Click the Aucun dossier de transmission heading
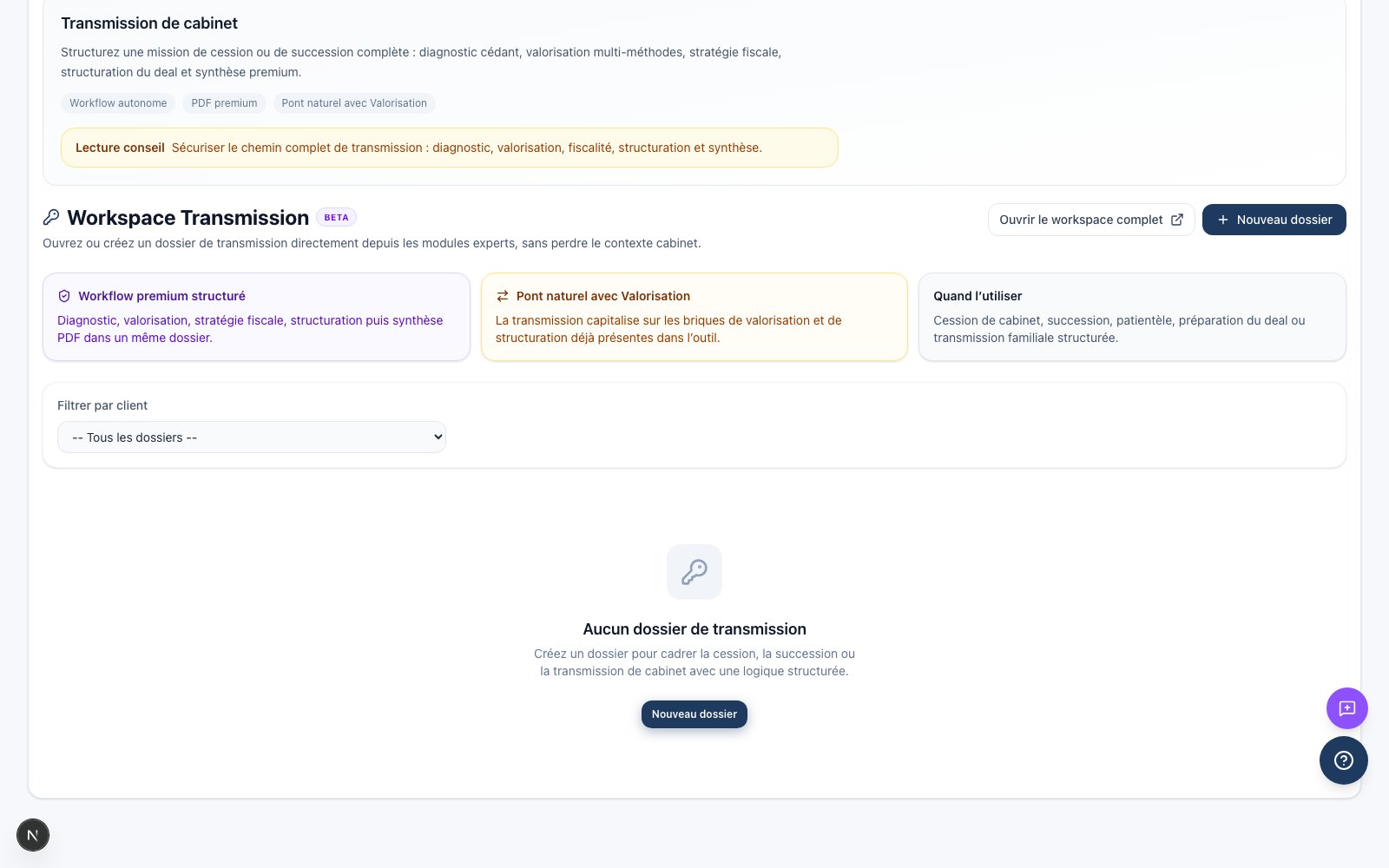Image resolution: width=1389 pixels, height=868 pixels. (694, 629)
